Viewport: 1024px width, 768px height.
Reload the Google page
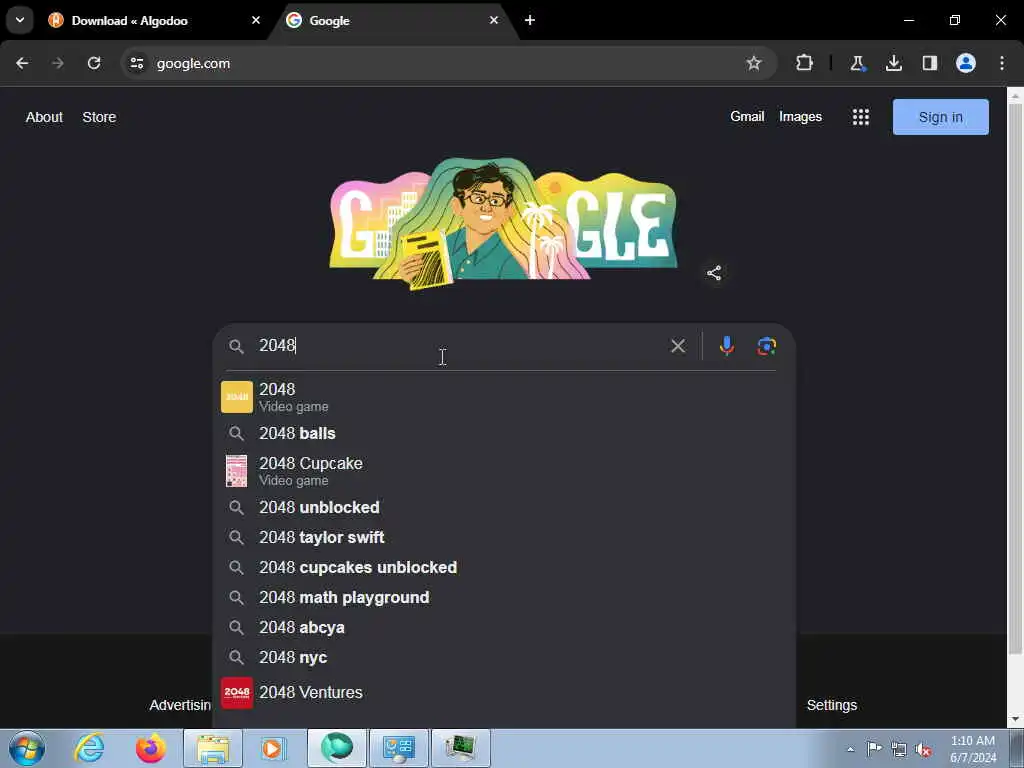click(x=94, y=63)
